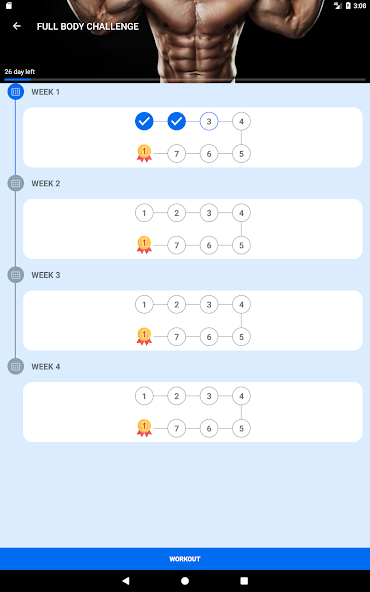Start the WORKOUT button
This screenshot has width=370, height=592.
pyautogui.click(x=185, y=559)
